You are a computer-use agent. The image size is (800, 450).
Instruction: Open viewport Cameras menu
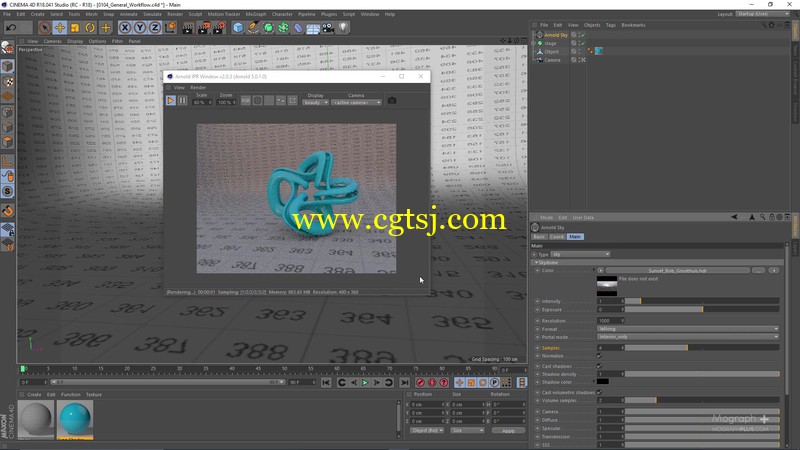53,41
